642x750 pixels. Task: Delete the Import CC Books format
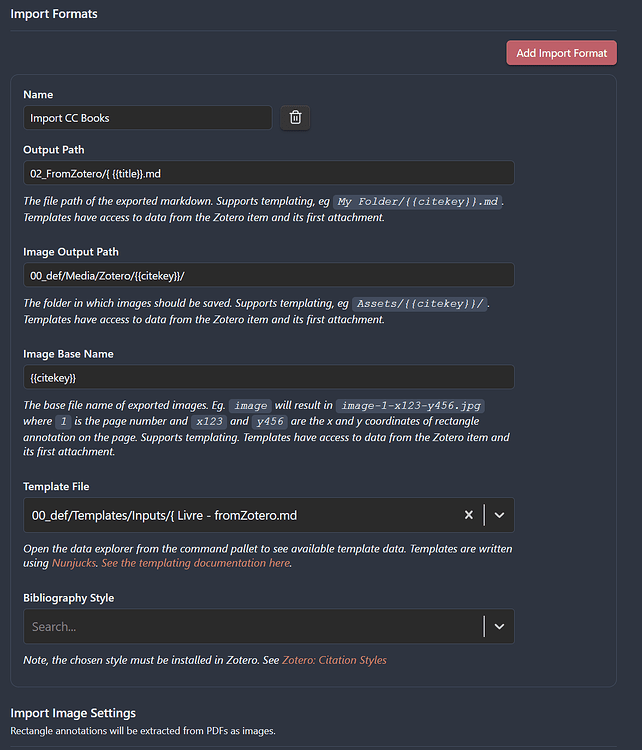click(295, 118)
